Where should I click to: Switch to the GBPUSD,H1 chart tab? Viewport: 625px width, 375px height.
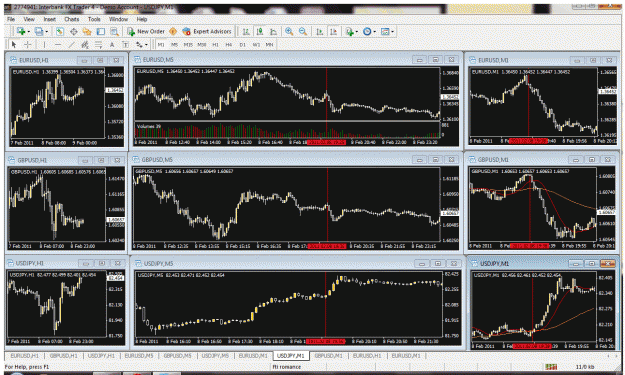63,355
